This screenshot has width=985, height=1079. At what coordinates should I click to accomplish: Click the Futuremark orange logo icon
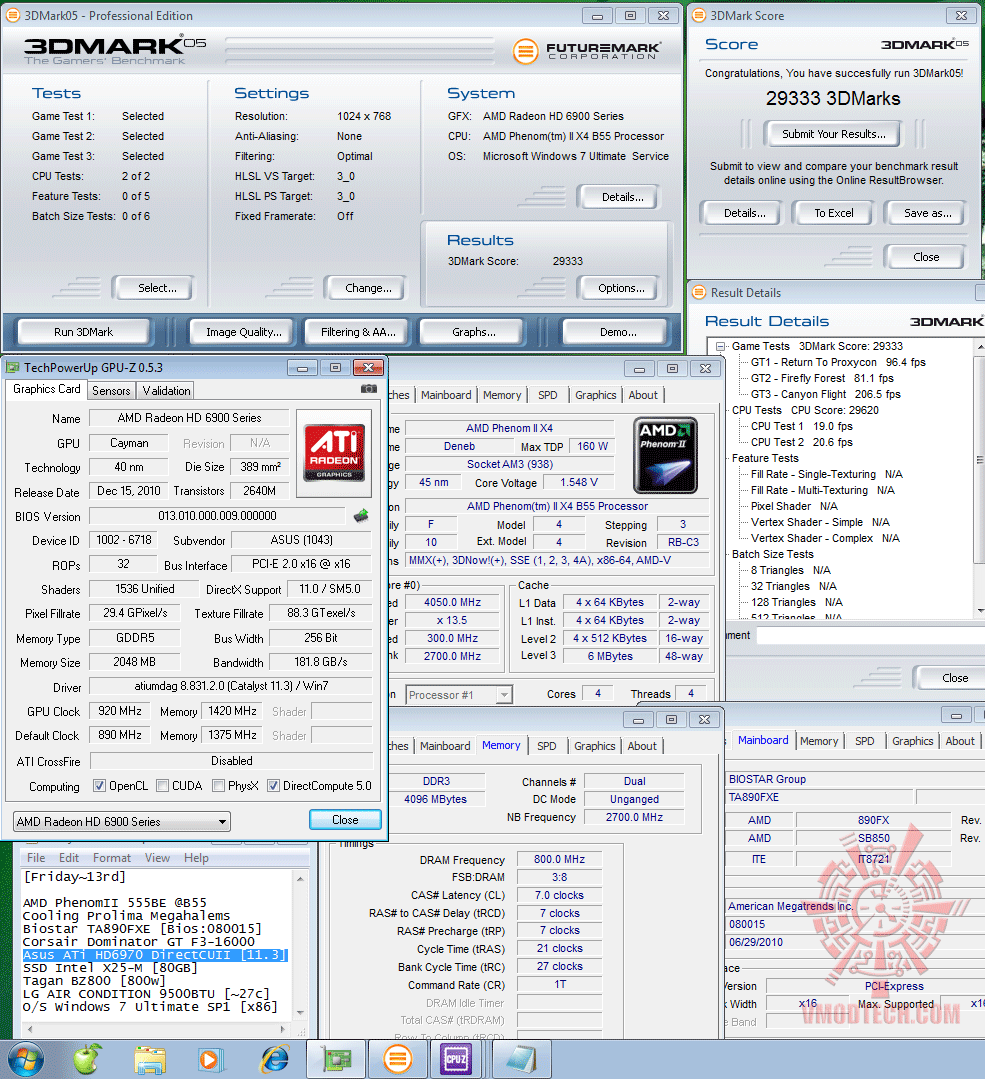point(525,51)
